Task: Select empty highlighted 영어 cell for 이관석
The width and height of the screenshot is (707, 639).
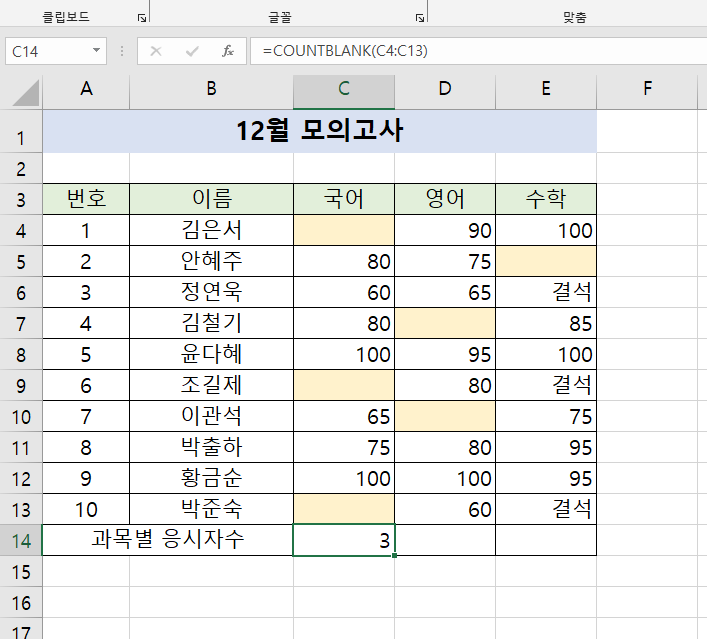Action: [445, 416]
